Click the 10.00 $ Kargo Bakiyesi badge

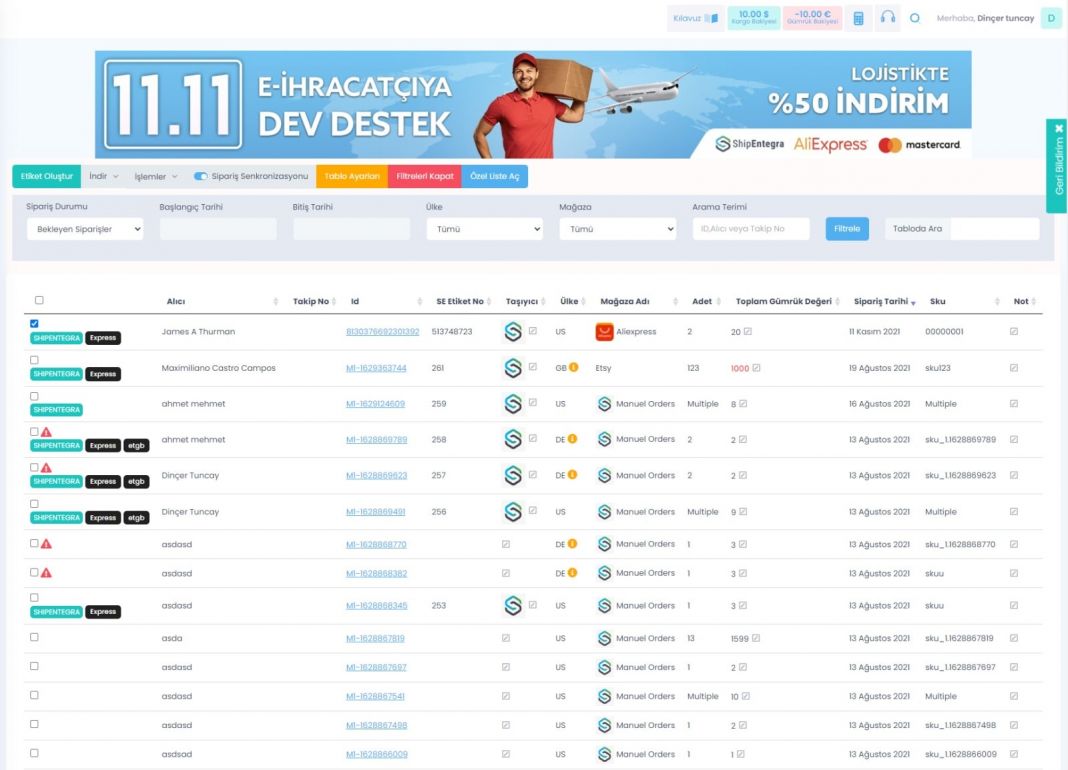753,18
